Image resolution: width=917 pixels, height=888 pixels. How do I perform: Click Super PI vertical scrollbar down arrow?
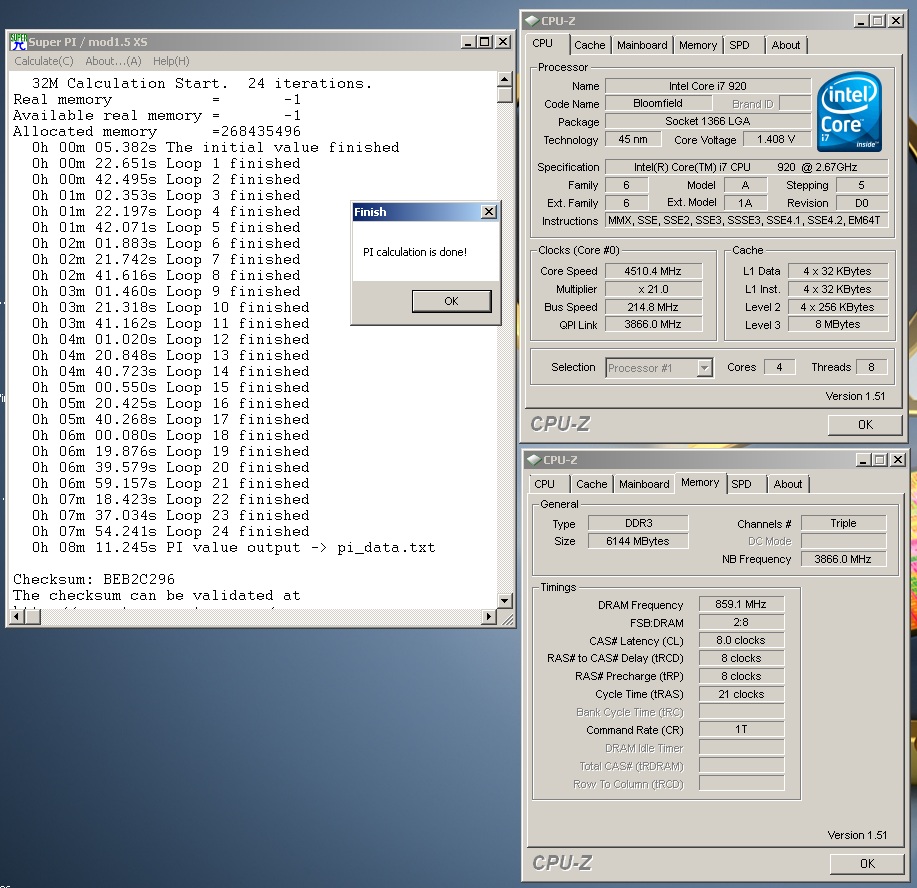click(x=505, y=600)
